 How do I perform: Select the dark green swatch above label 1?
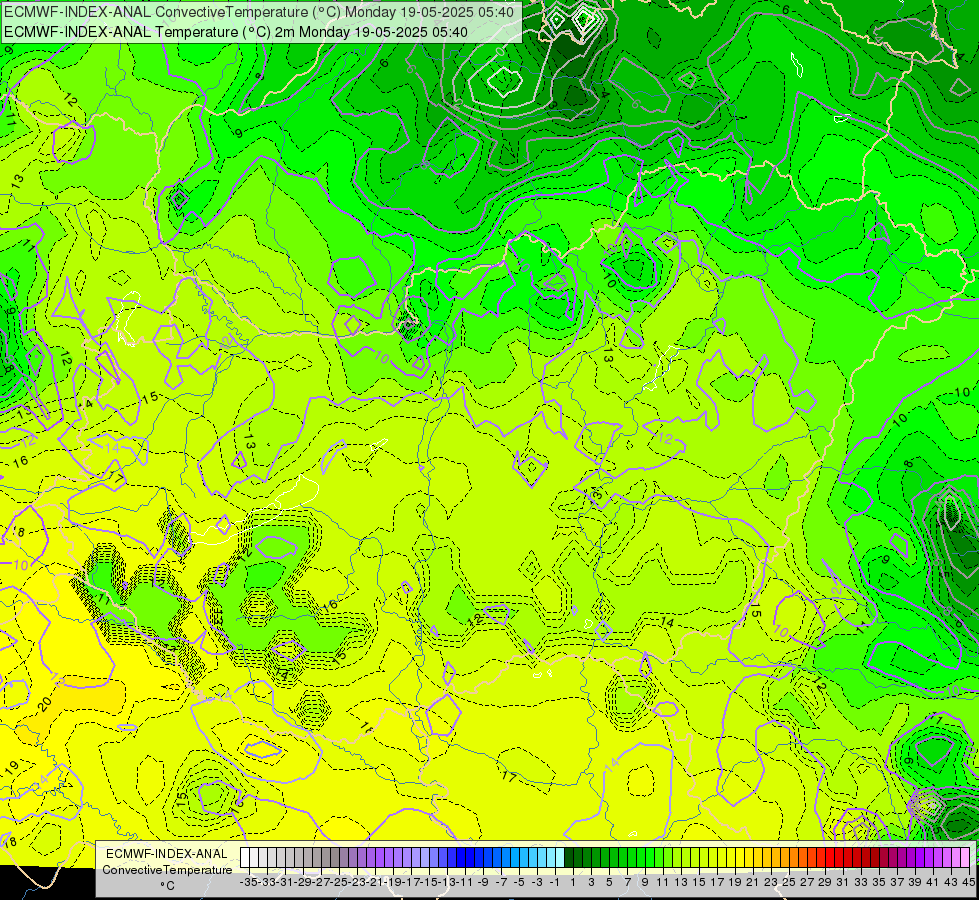pos(569,858)
